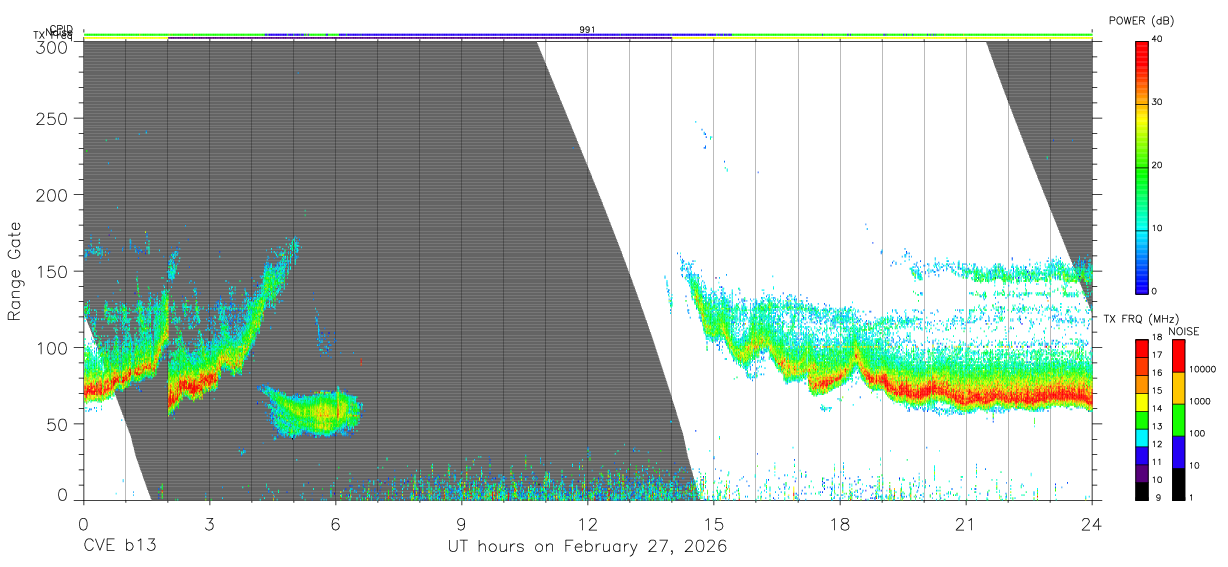Click the 6 UT hour tick label
The height and width of the screenshot is (567, 1228).
coord(335,523)
